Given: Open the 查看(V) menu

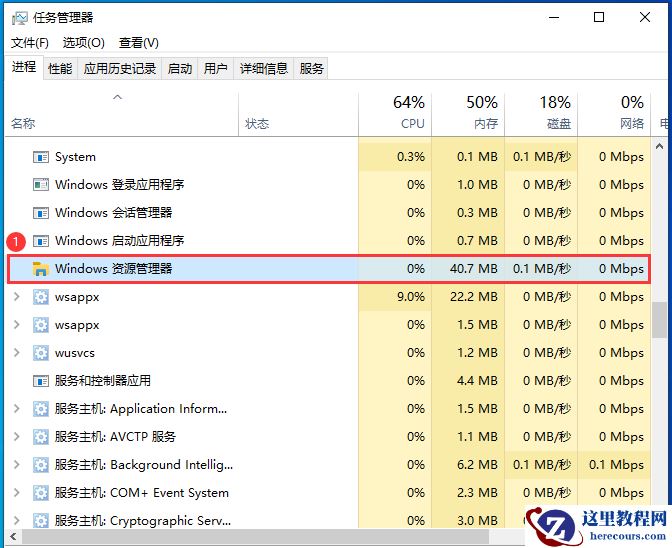Looking at the screenshot, I should pyautogui.click(x=138, y=43).
